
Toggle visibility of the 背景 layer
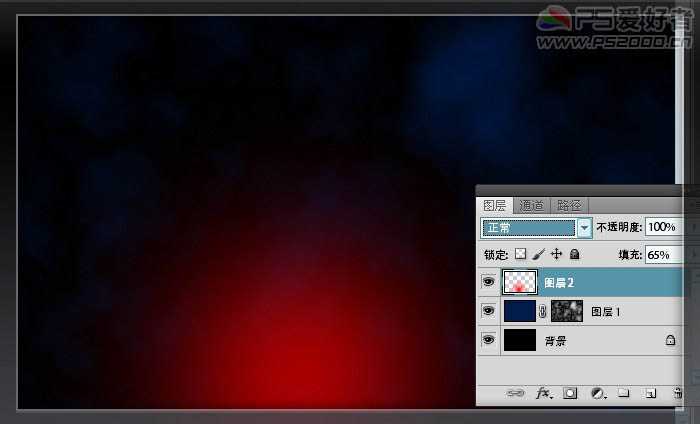[488, 340]
